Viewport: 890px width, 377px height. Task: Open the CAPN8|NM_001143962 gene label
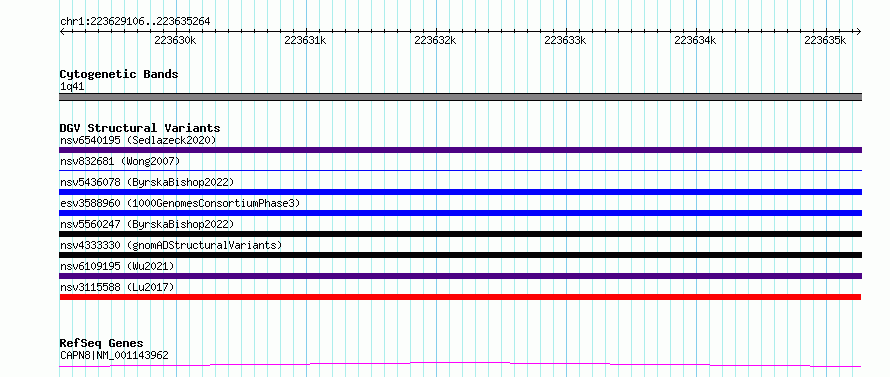[114, 356]
